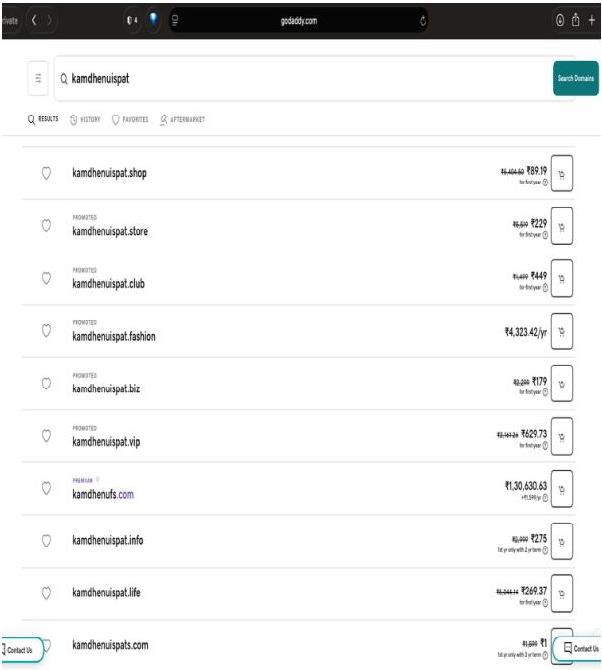Click the Search Domains button
The width and height of the screenshot is (602, 670).
pos(576,78)
